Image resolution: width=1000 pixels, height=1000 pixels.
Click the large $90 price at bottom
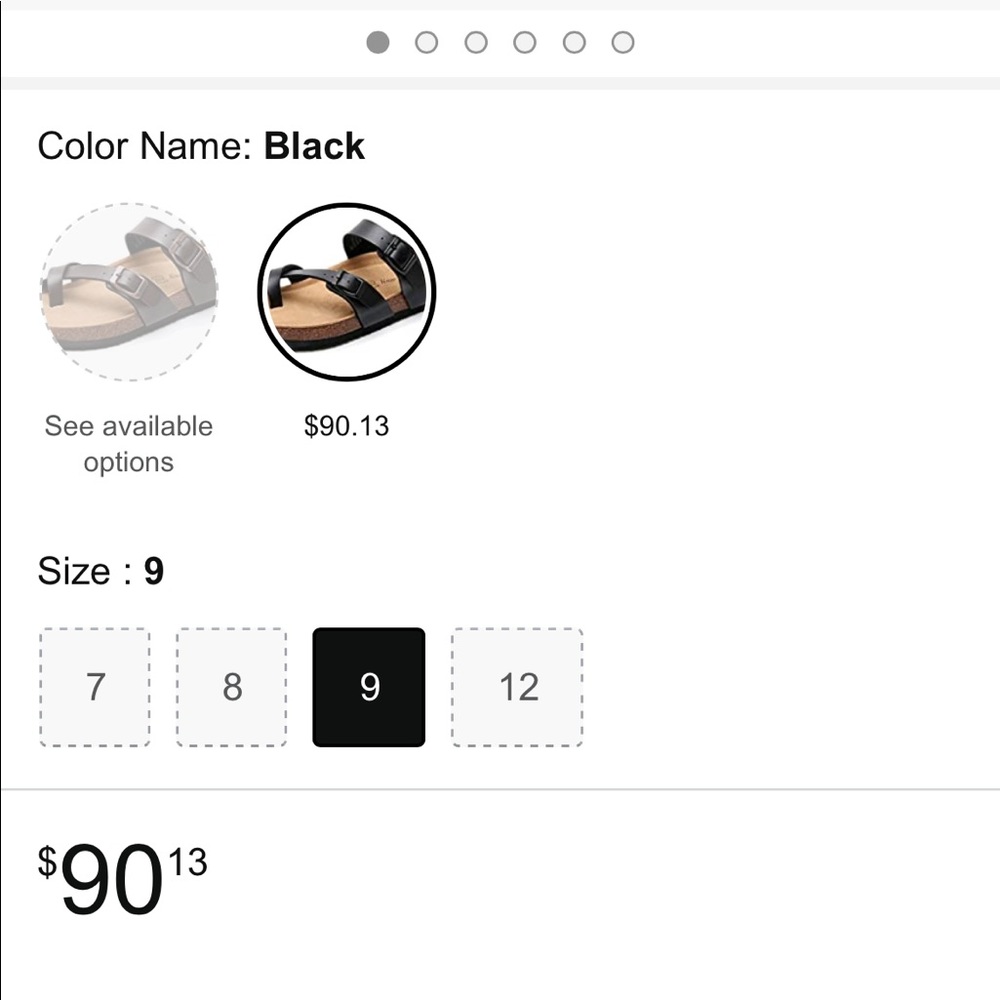coord(110,880)
